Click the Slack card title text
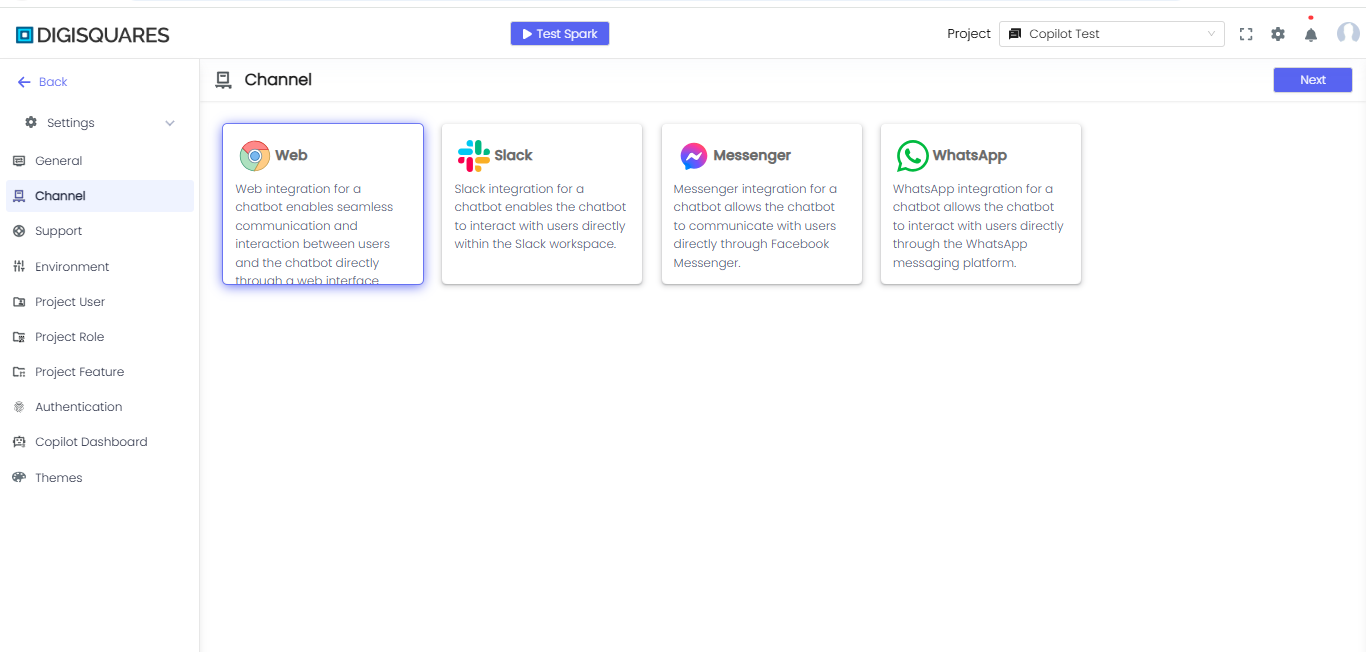The image size is (1366, 652). (x=513, y=155)
